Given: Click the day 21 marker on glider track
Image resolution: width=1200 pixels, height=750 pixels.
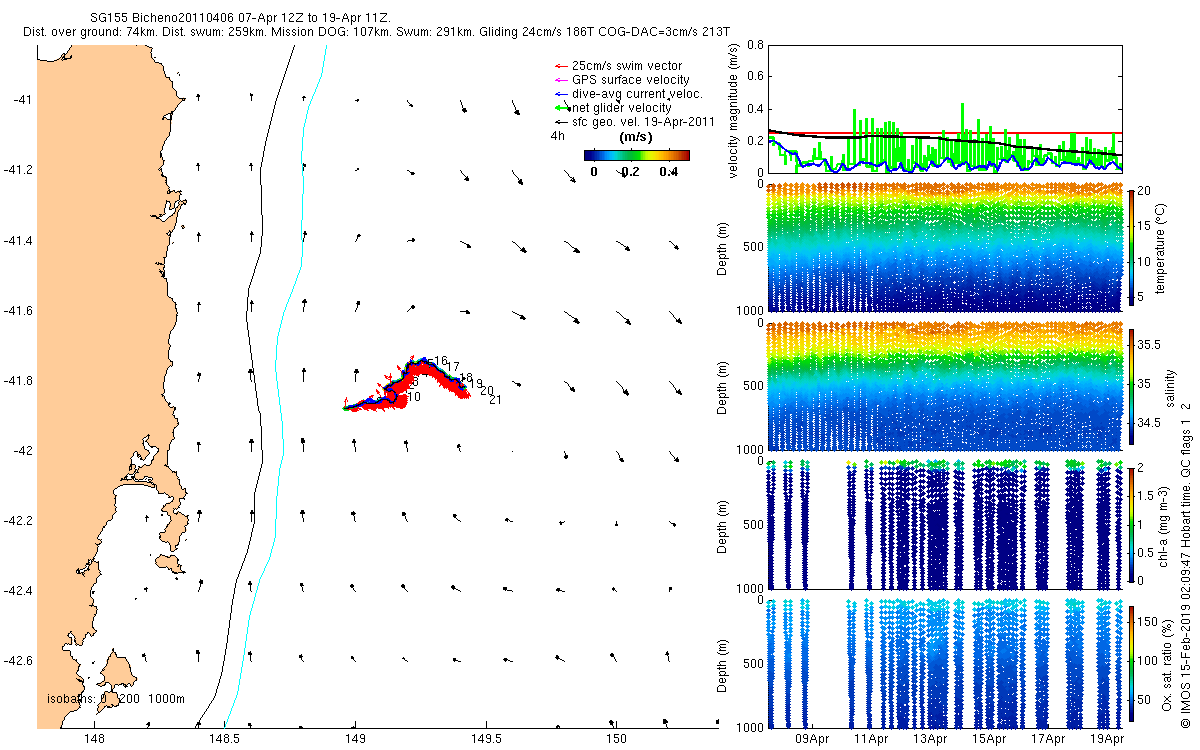Looking at the screenshot, I should pos(495,400).
